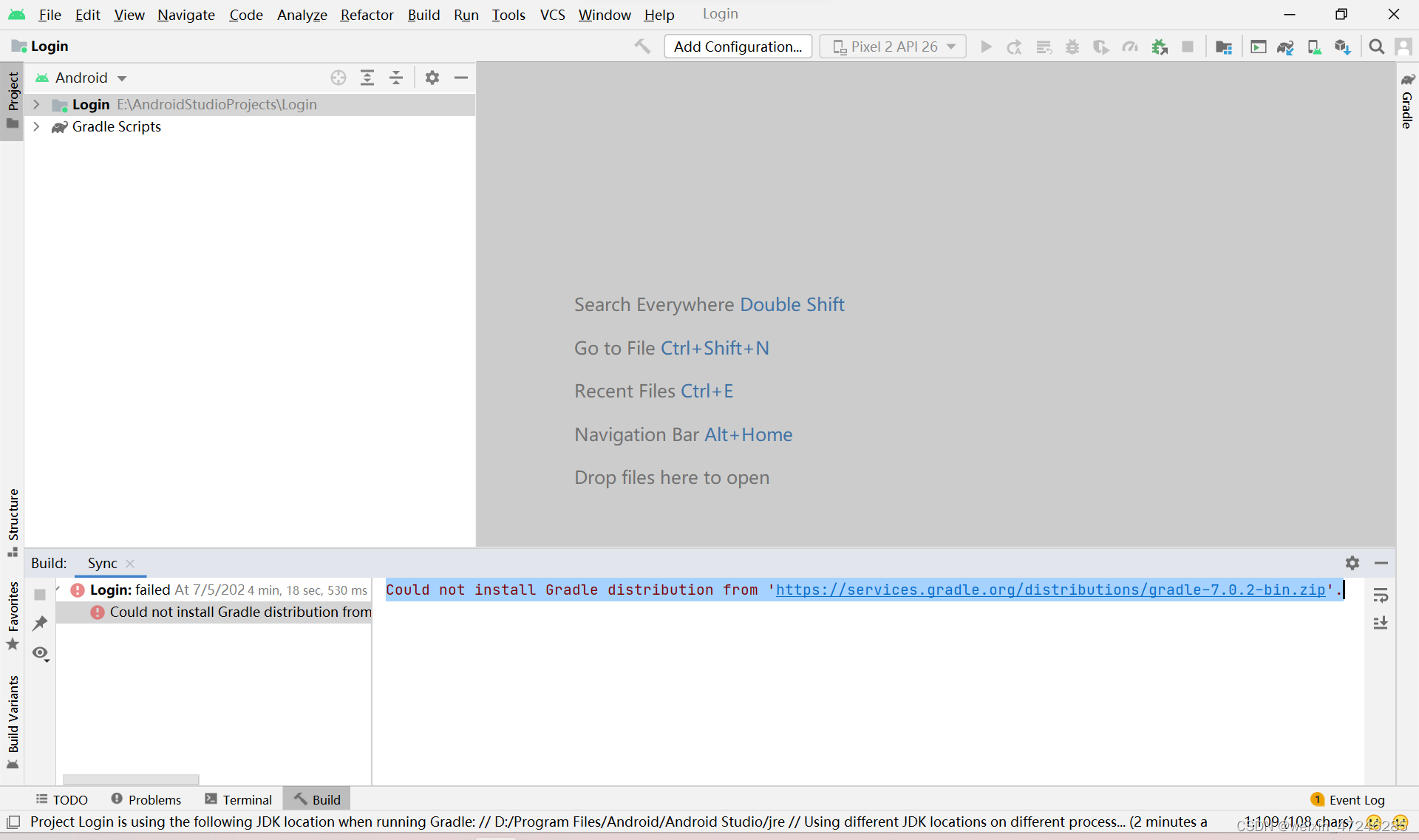Expand the Gradle Scripts node
This screenshot has height=840, width=1419.
click(x=36, y=126)
